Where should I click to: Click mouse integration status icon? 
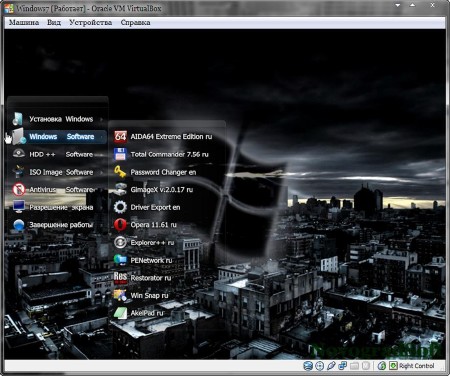tap(382, 366)
